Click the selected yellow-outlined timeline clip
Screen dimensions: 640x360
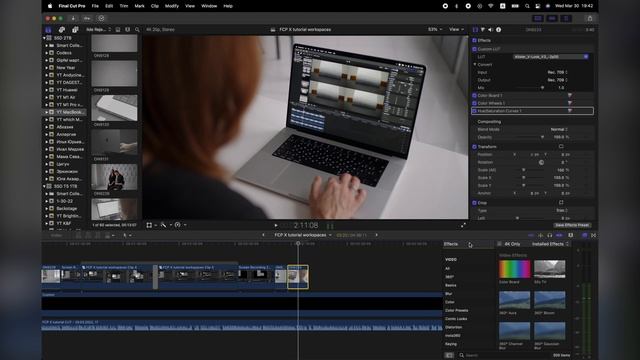pos(298,277)
